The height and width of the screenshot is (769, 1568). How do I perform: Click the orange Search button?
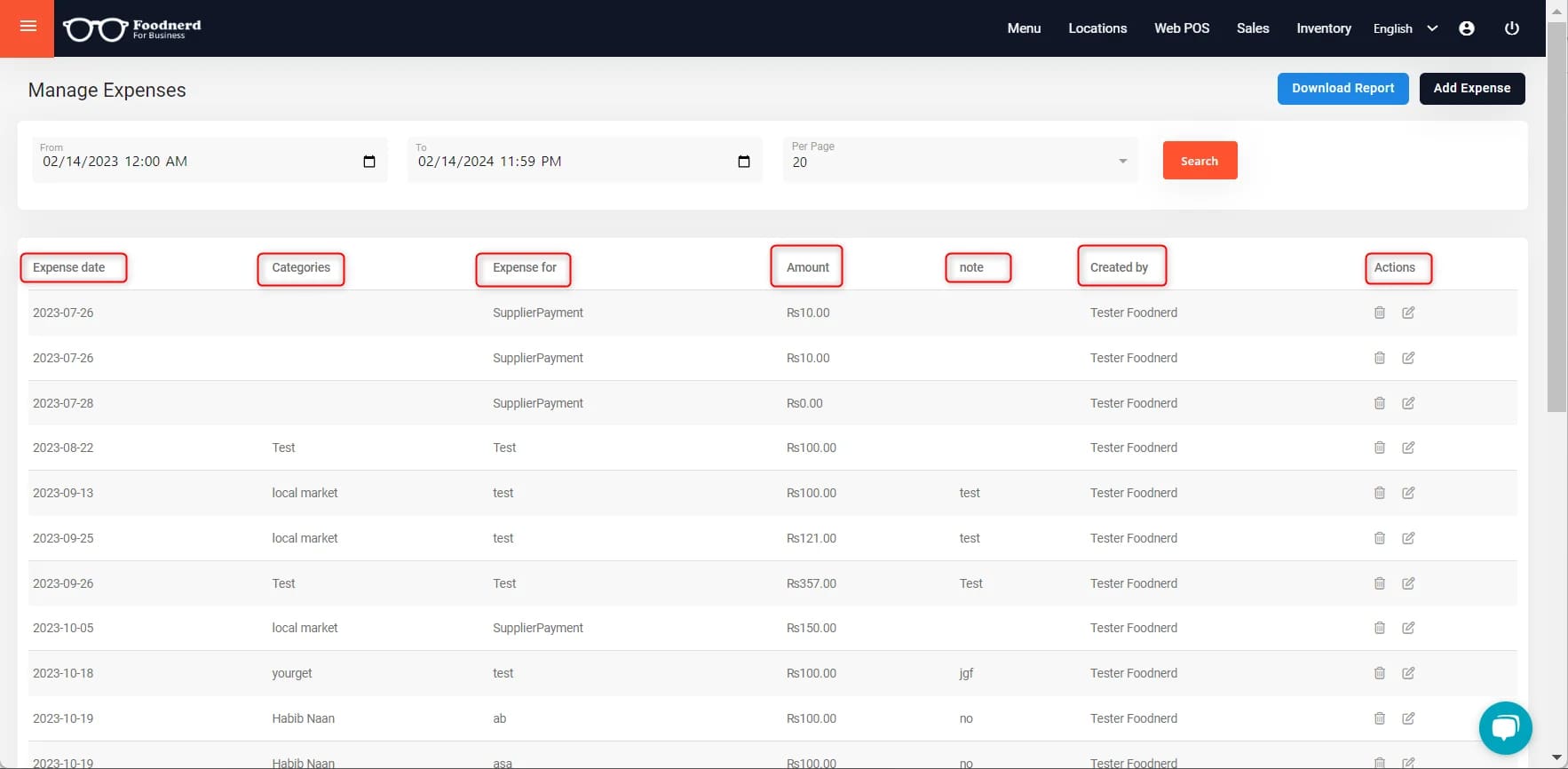tap(1200, 161)
